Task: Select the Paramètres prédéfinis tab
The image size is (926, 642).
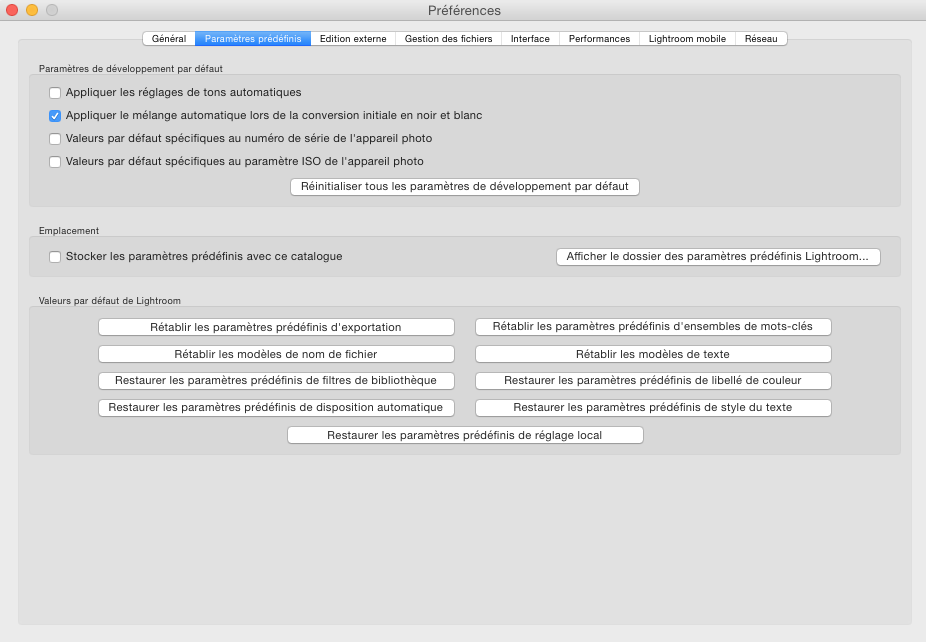Action: pyautogui.click(x=253, y=38)
